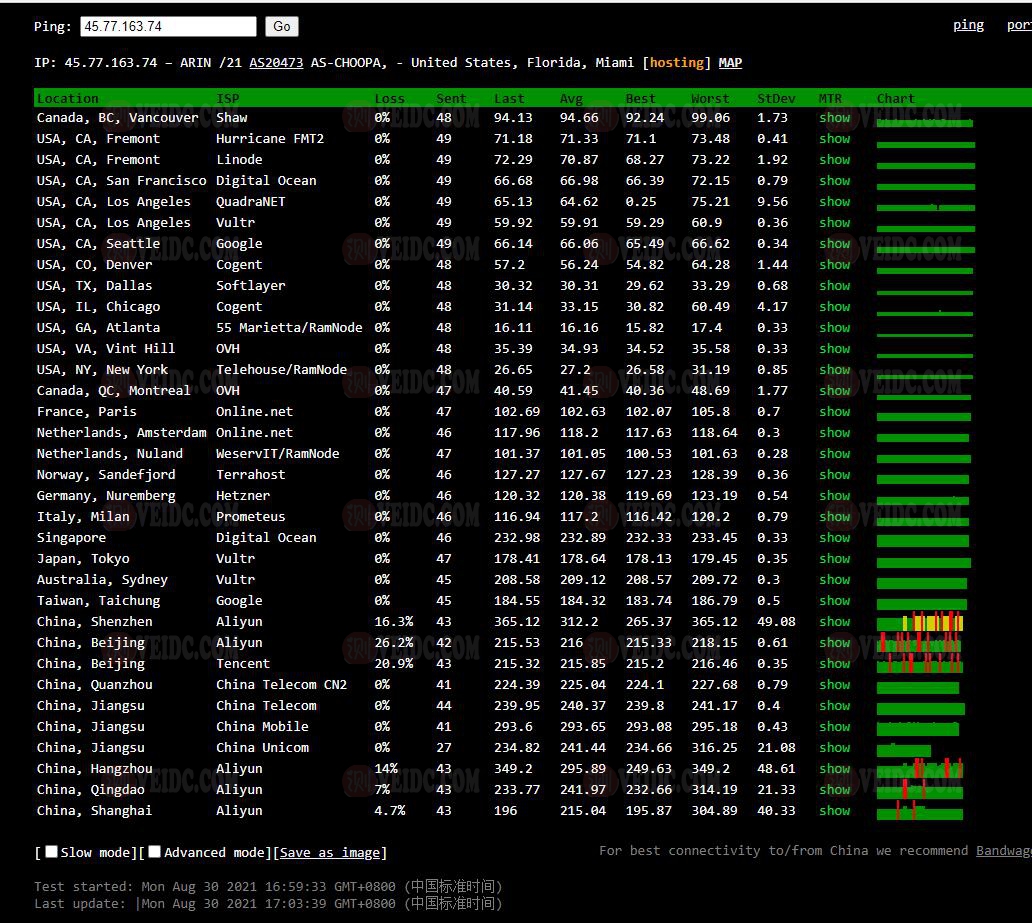
Task: Open the AS20473 link
Action: coord(276,62)
